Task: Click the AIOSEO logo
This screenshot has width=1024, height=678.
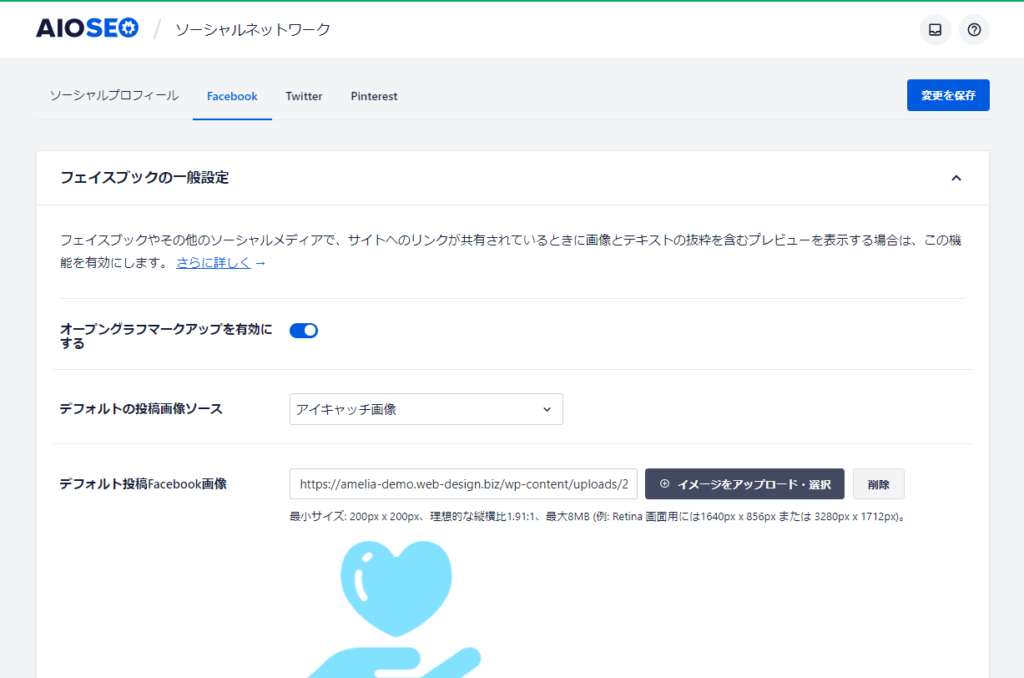Action: pyautogui.click(x=87, y=29)
